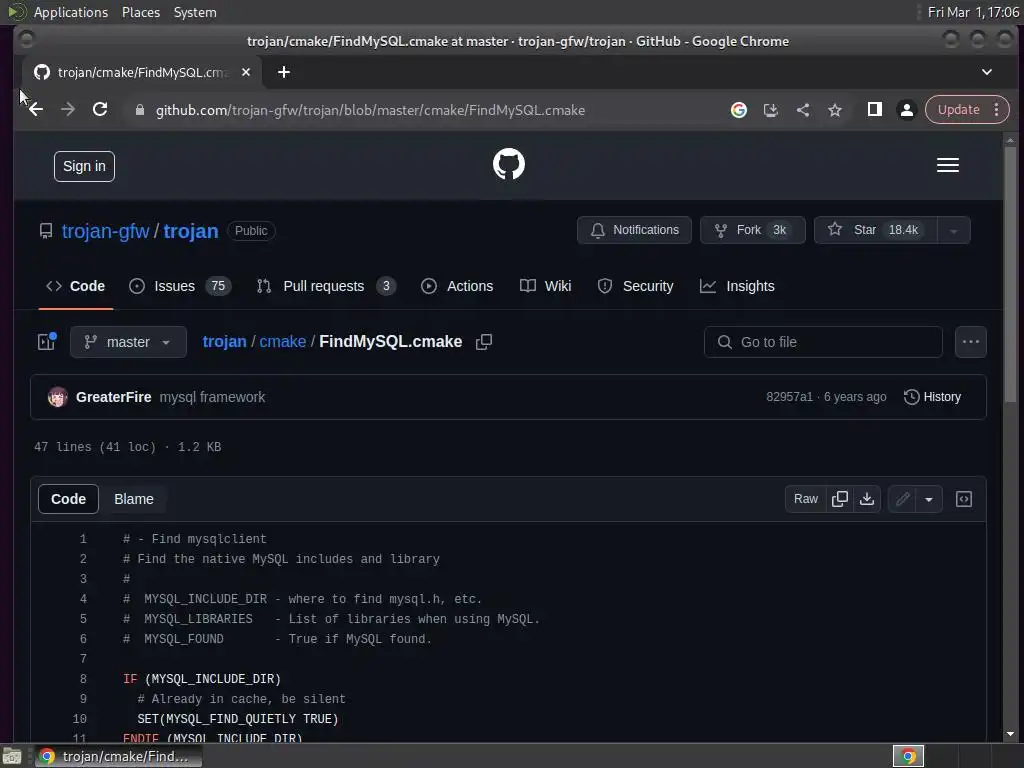
Task: Go to GitHub home via Octocat logo
Action: coord(509,164)
